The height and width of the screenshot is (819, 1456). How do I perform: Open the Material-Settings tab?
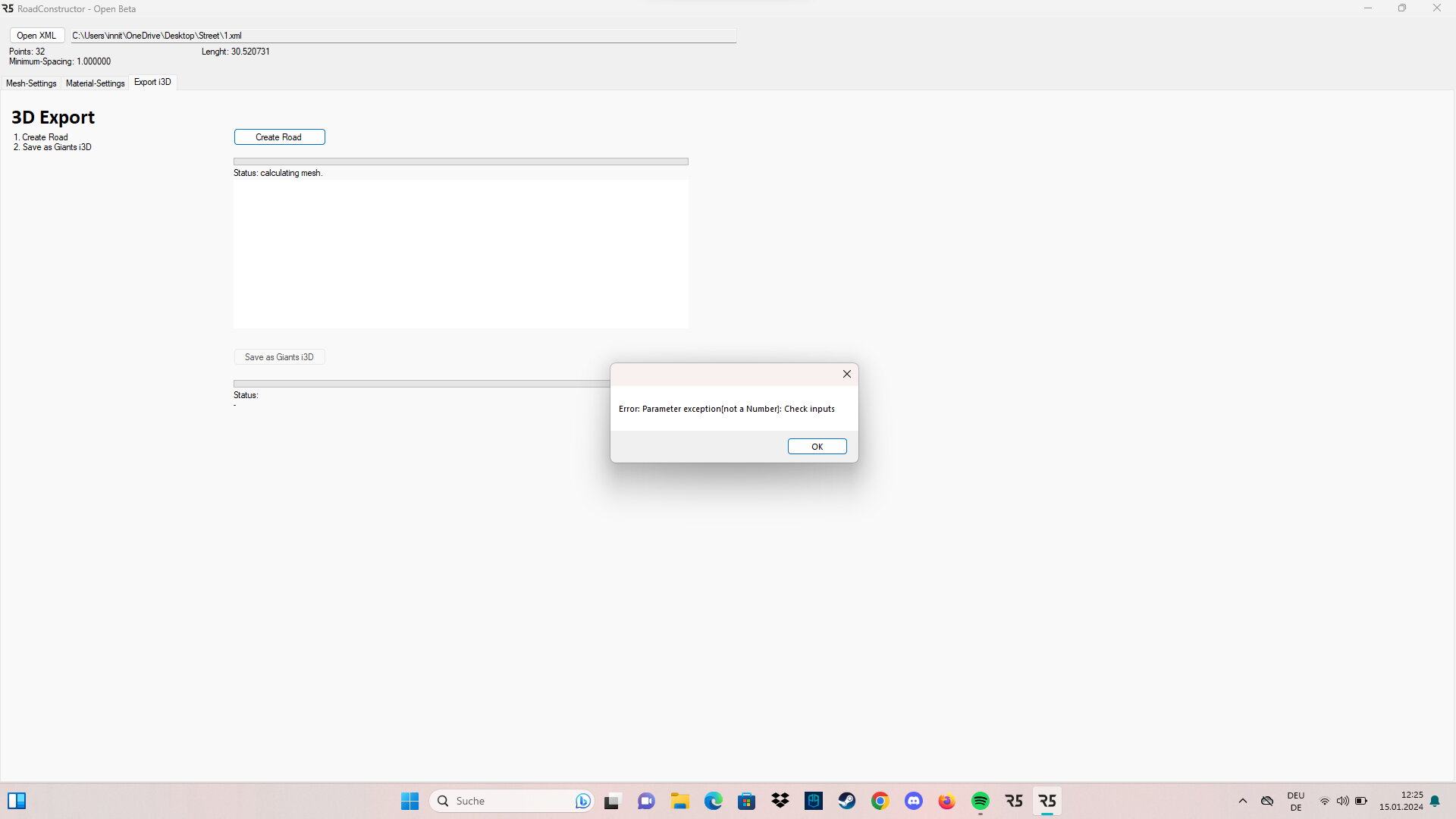95,83
